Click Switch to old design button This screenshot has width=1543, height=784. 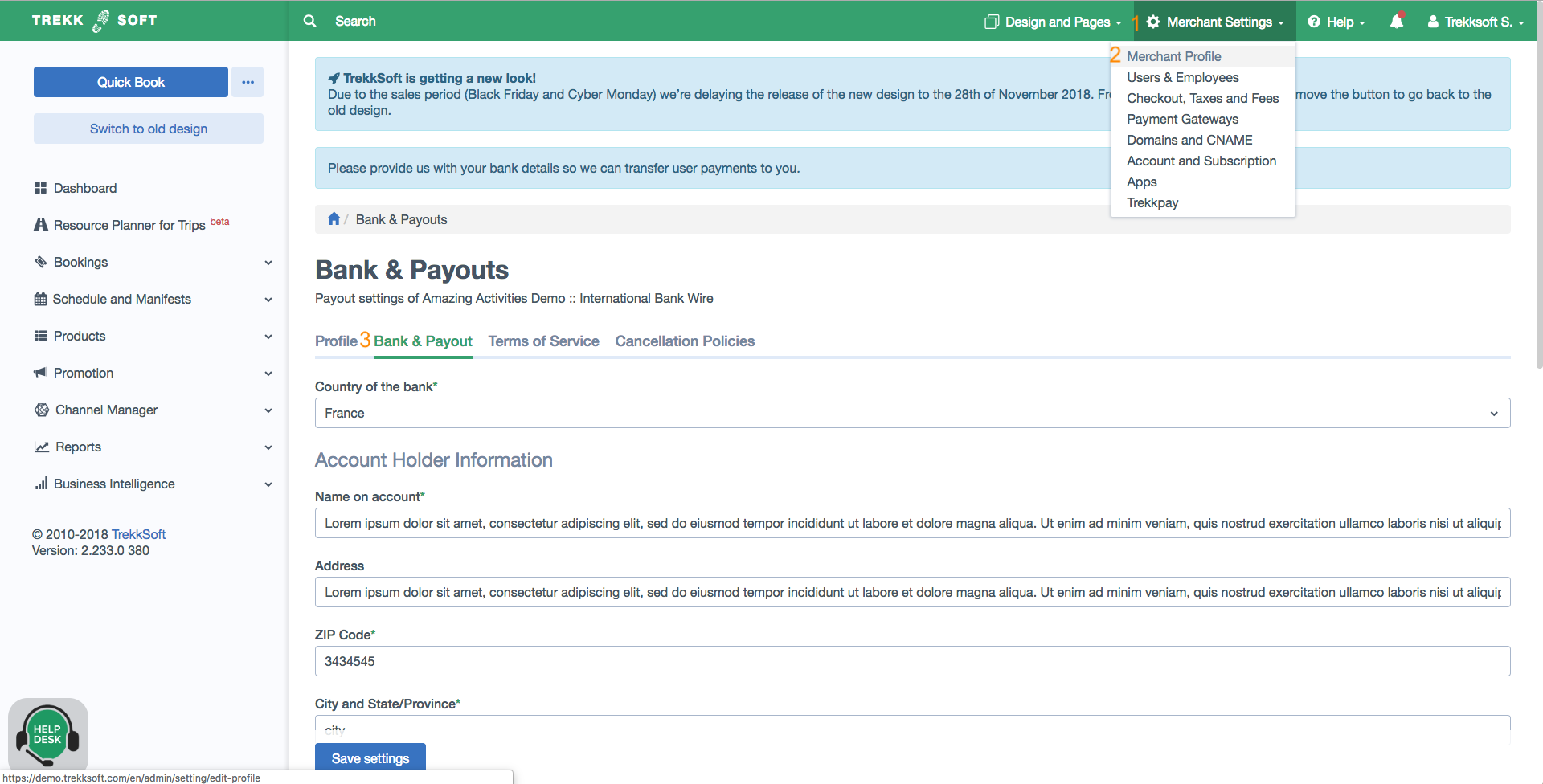click(149, 129)
